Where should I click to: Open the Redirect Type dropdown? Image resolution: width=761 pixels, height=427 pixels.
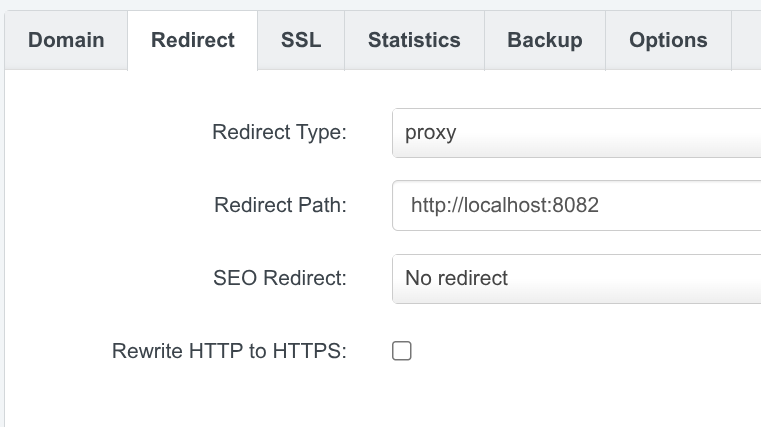[x=576, y=133]
